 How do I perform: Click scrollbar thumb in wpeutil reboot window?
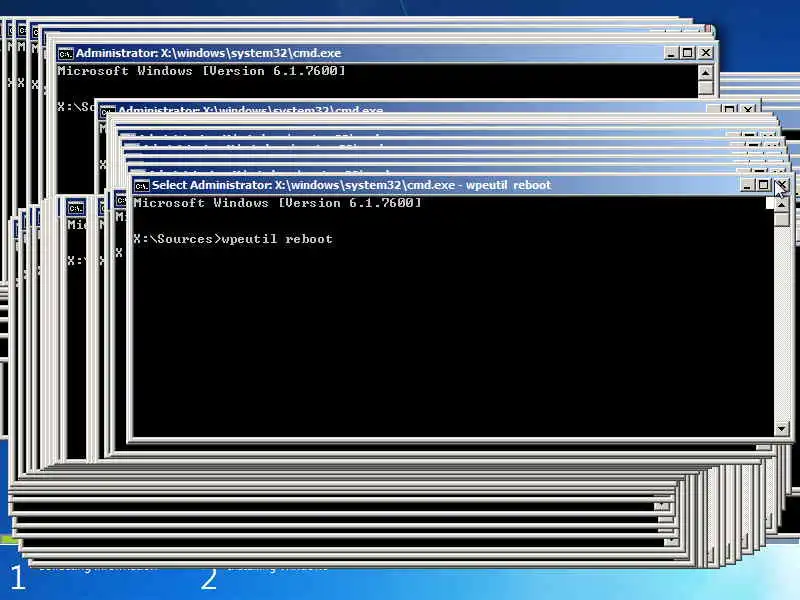tap(781, 219)
